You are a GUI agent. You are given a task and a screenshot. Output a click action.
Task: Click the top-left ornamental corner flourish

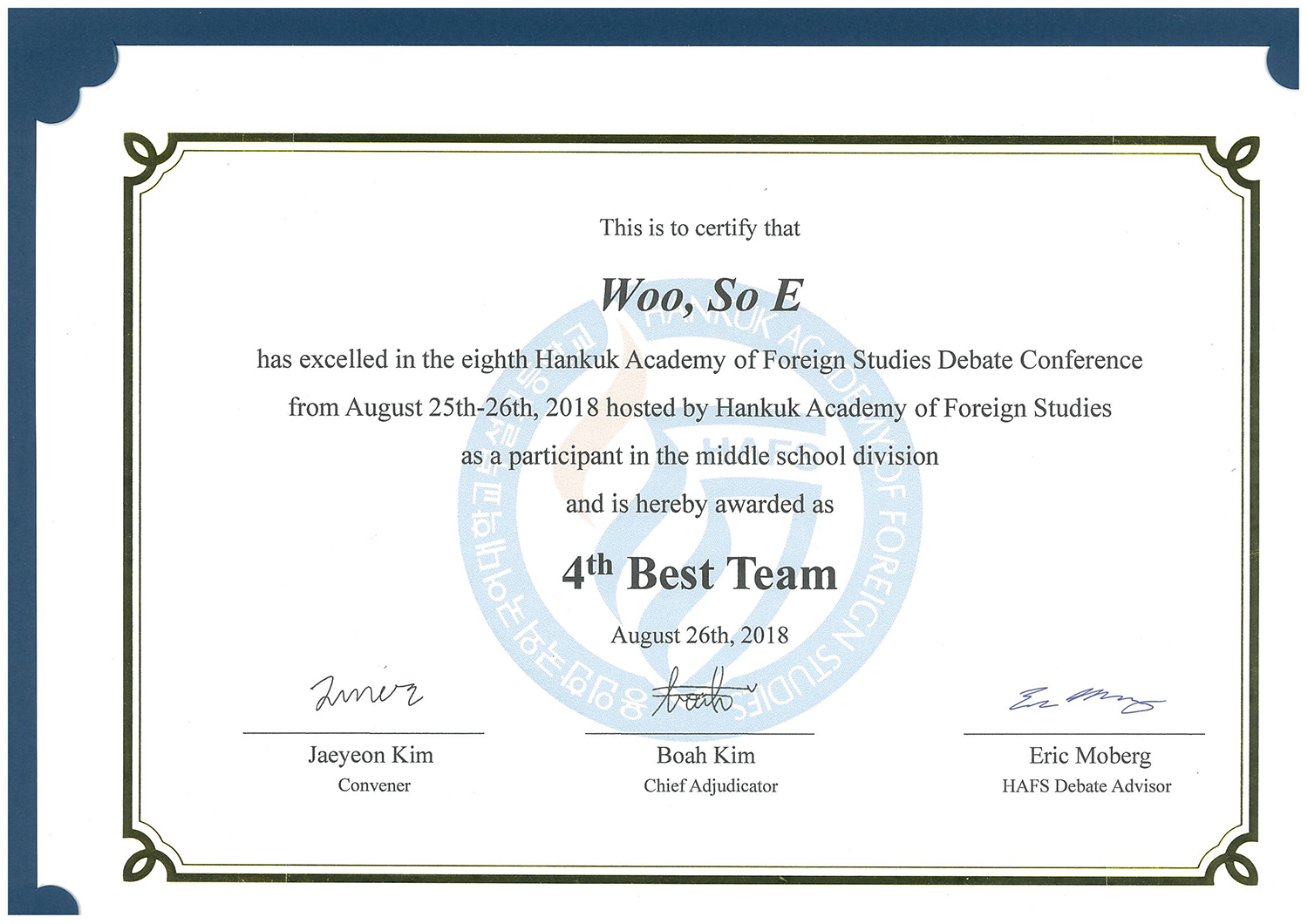[148, 160]
